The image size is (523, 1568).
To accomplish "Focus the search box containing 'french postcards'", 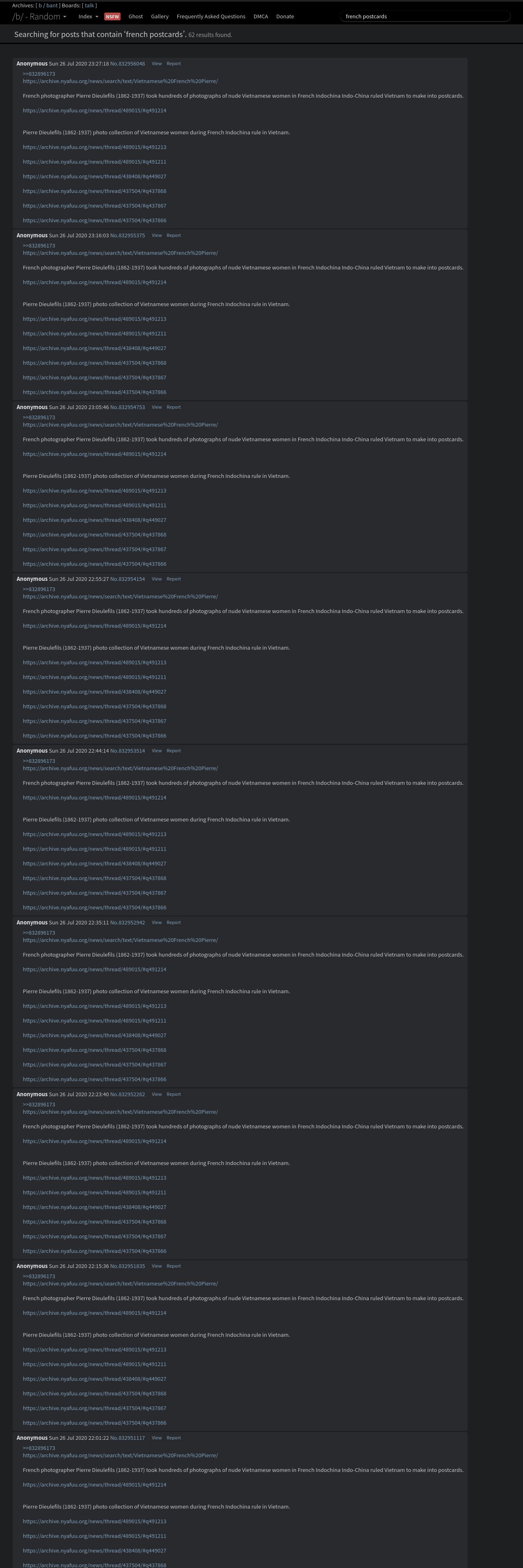I will pyautogui.click(x=425, y=16).
